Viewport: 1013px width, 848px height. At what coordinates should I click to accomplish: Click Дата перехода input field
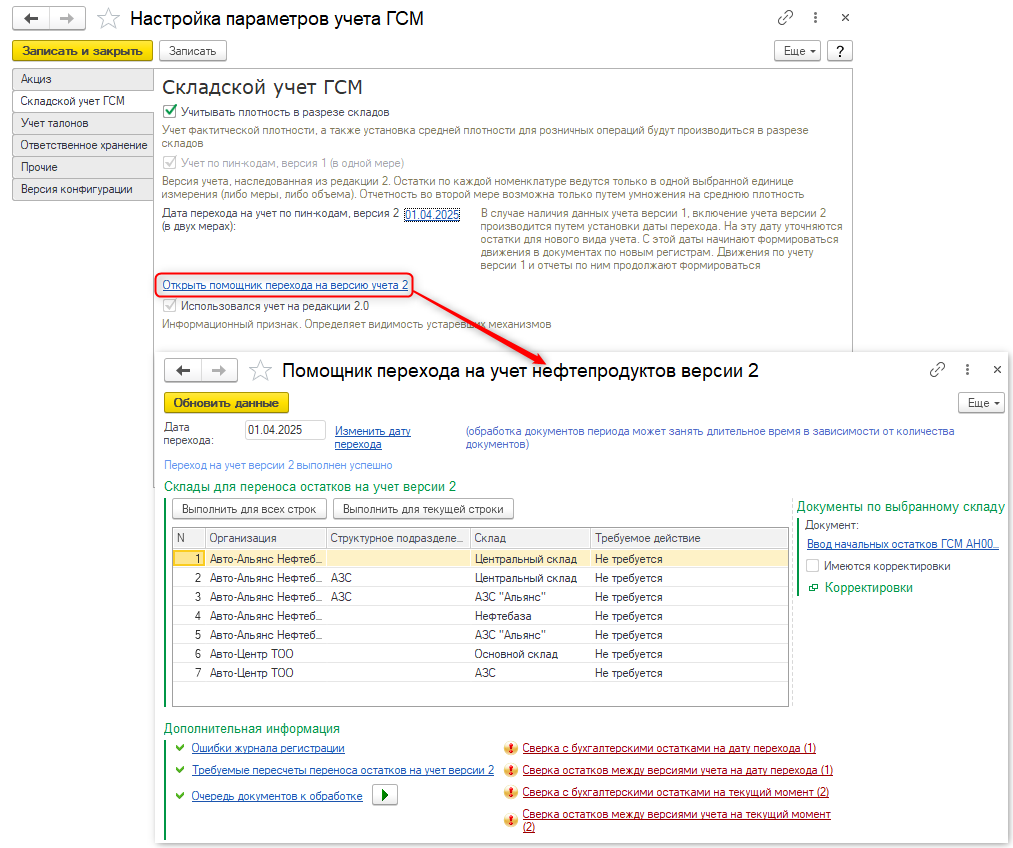pyautogui.click(x=285, y=430)
